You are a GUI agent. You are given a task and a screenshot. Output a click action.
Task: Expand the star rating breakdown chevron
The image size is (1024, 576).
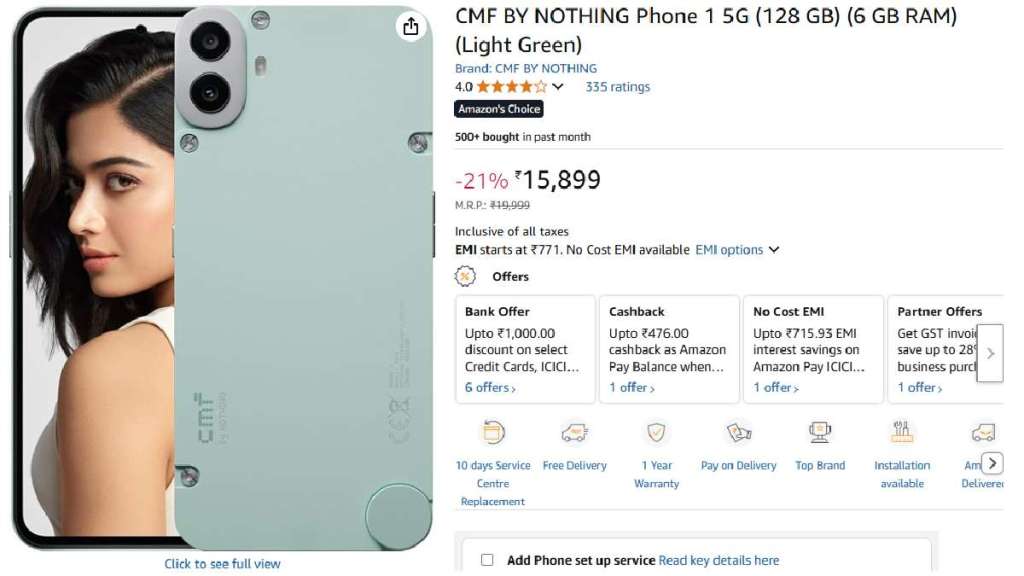coord(558,87)
